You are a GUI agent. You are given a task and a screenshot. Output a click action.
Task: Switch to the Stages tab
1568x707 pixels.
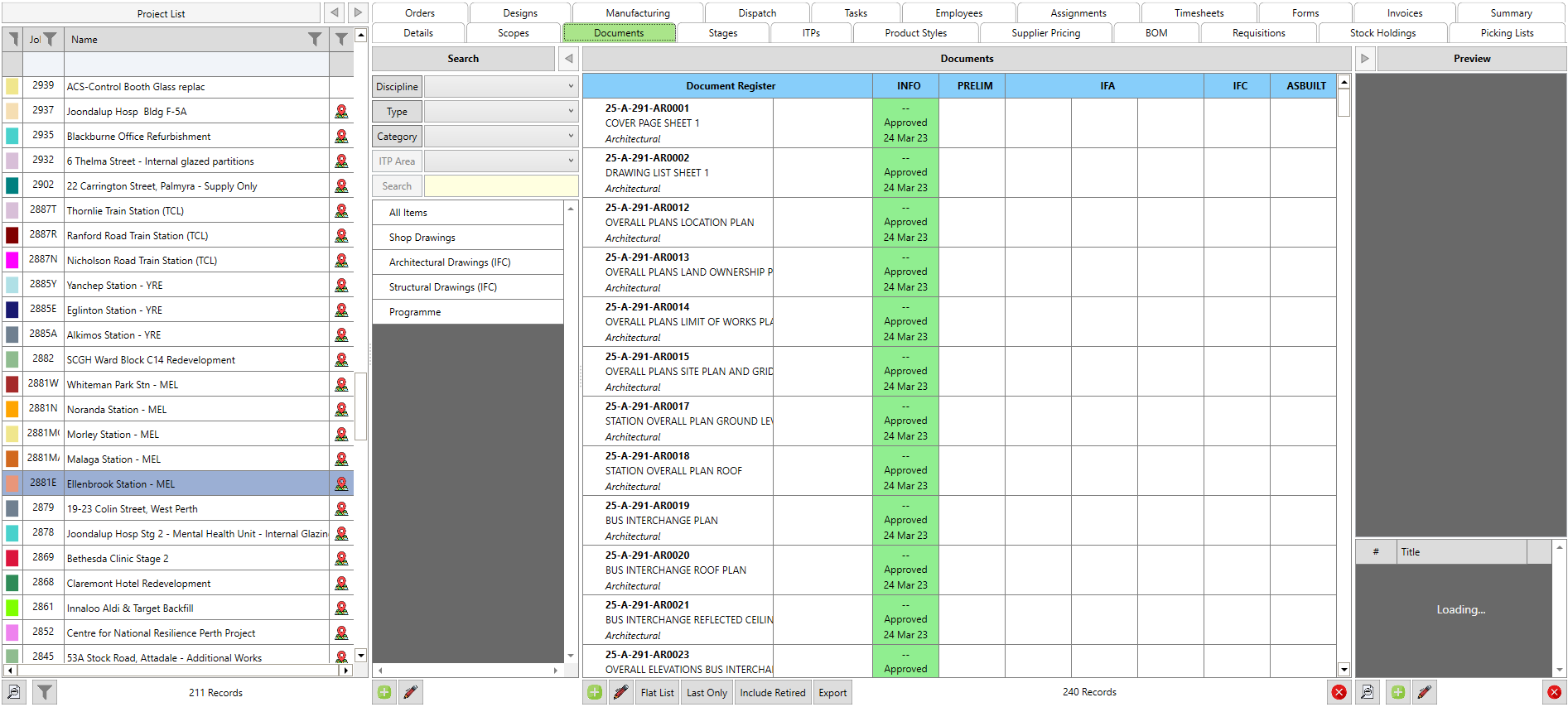tap(722, 33)
